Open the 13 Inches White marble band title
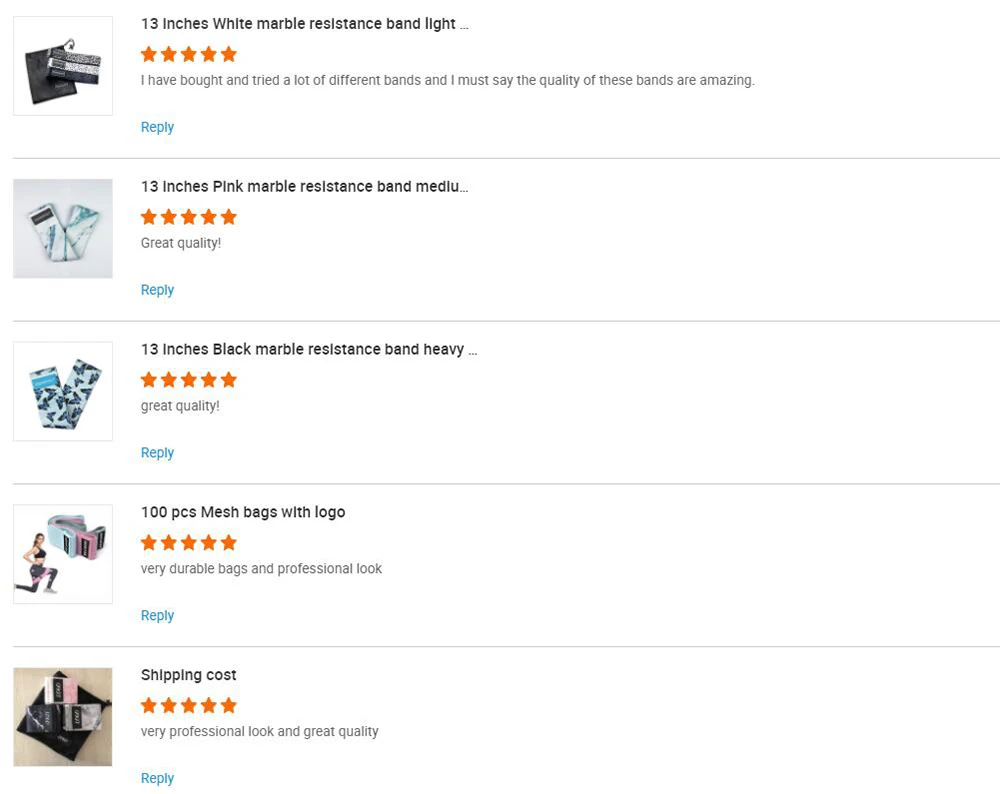 coord(304,24)
